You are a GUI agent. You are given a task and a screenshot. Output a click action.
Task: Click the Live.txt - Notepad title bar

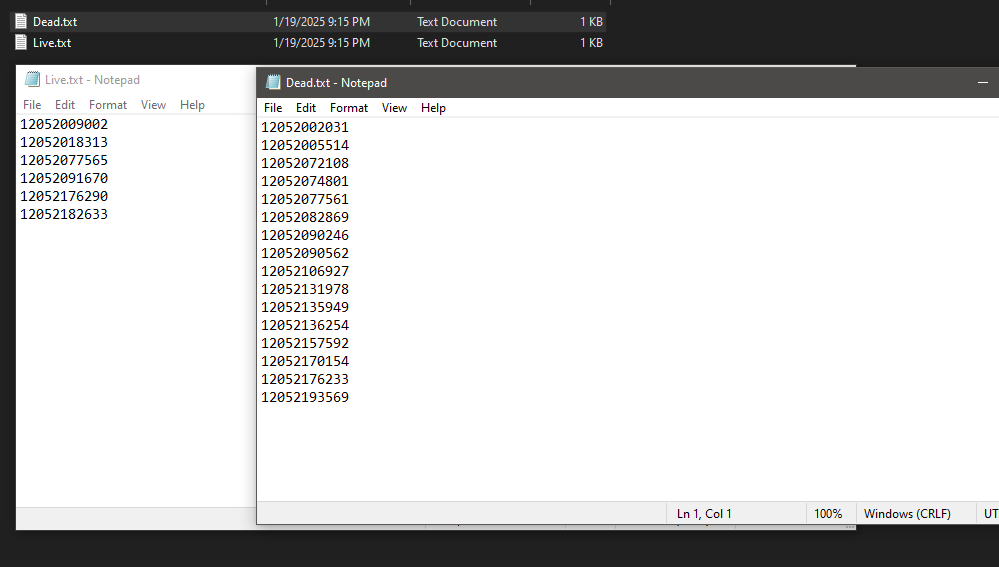(136, 80)
